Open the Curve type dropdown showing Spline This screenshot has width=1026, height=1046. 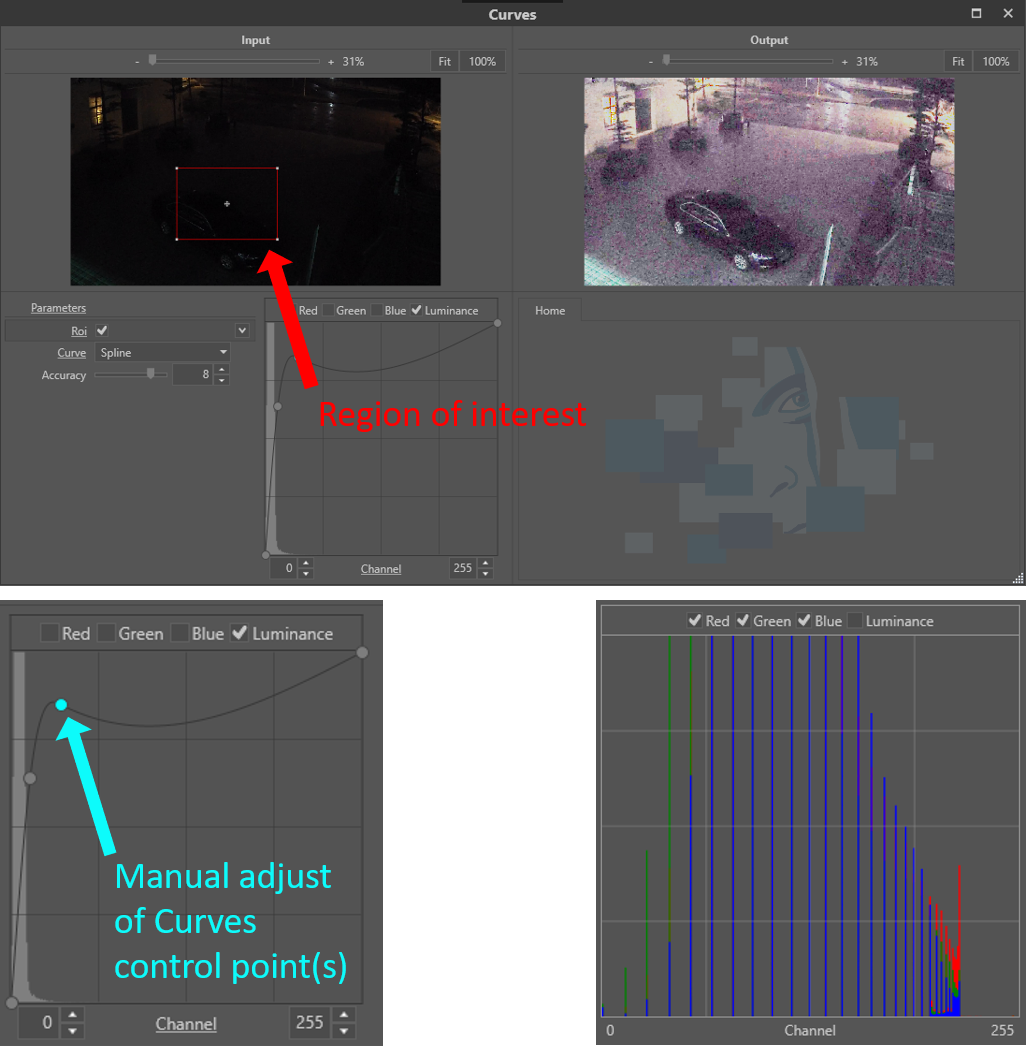click(163, 353)
